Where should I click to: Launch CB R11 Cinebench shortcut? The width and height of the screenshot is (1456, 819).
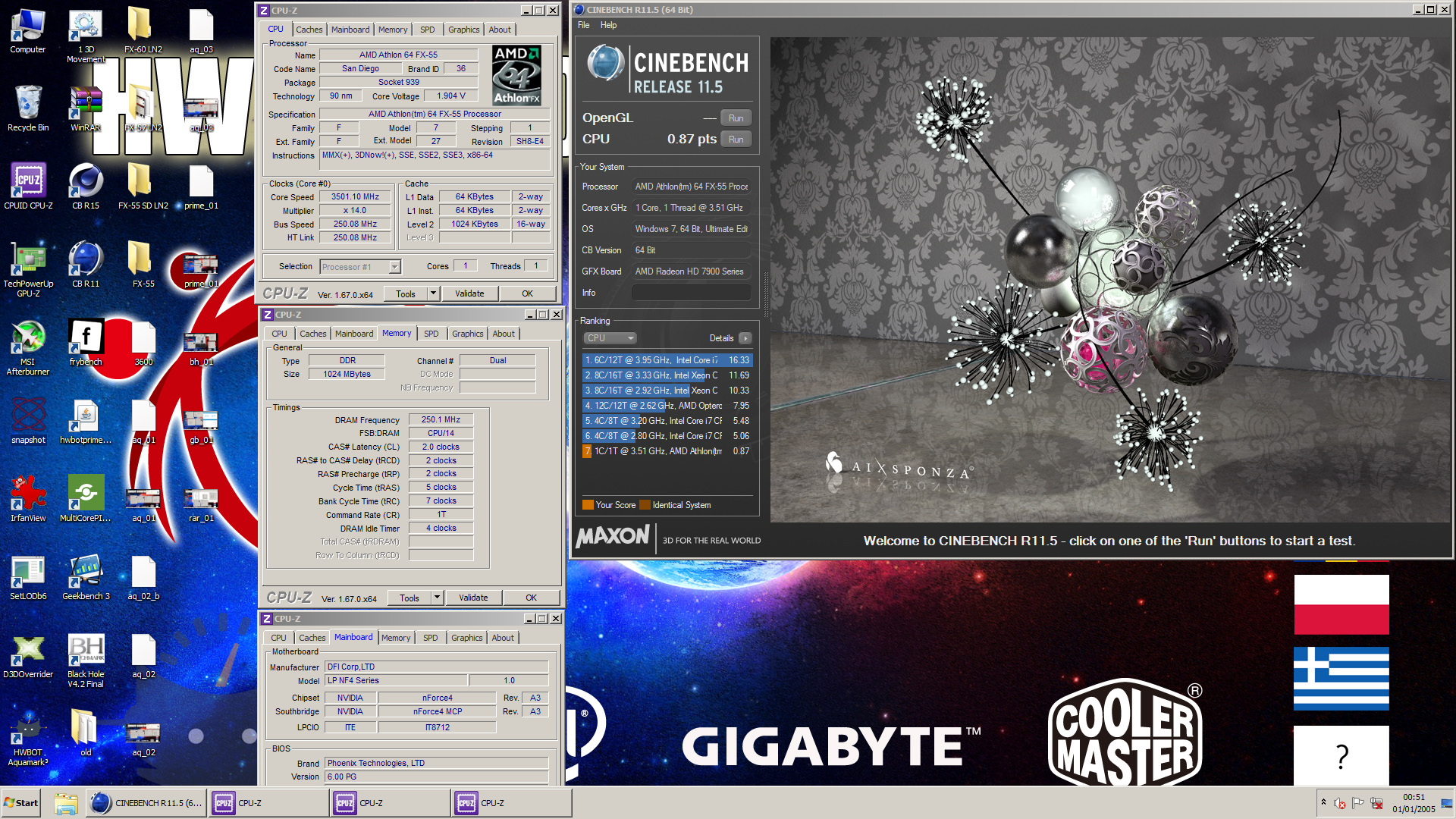(86, 265)
